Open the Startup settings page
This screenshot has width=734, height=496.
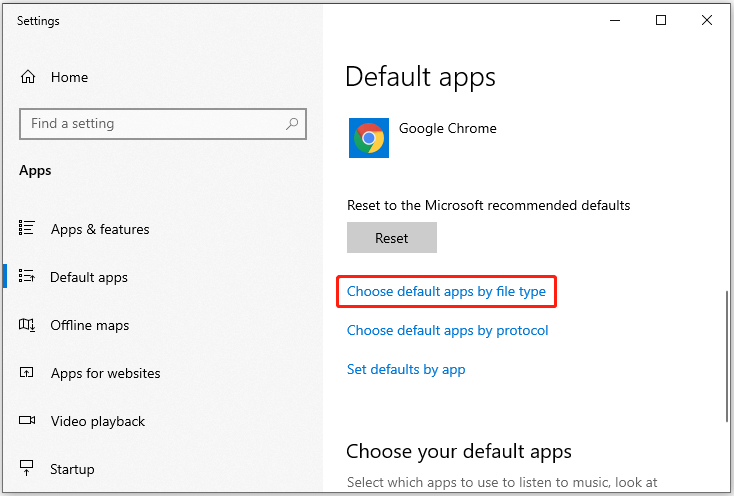[x=72, y=469]
